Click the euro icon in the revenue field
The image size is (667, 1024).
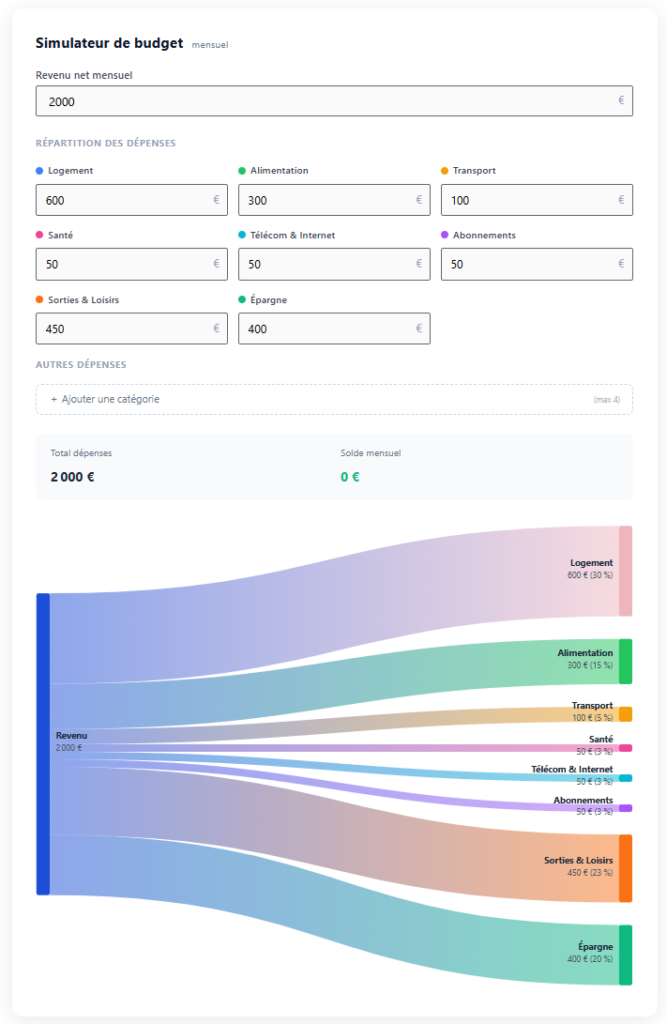(621, 101)
